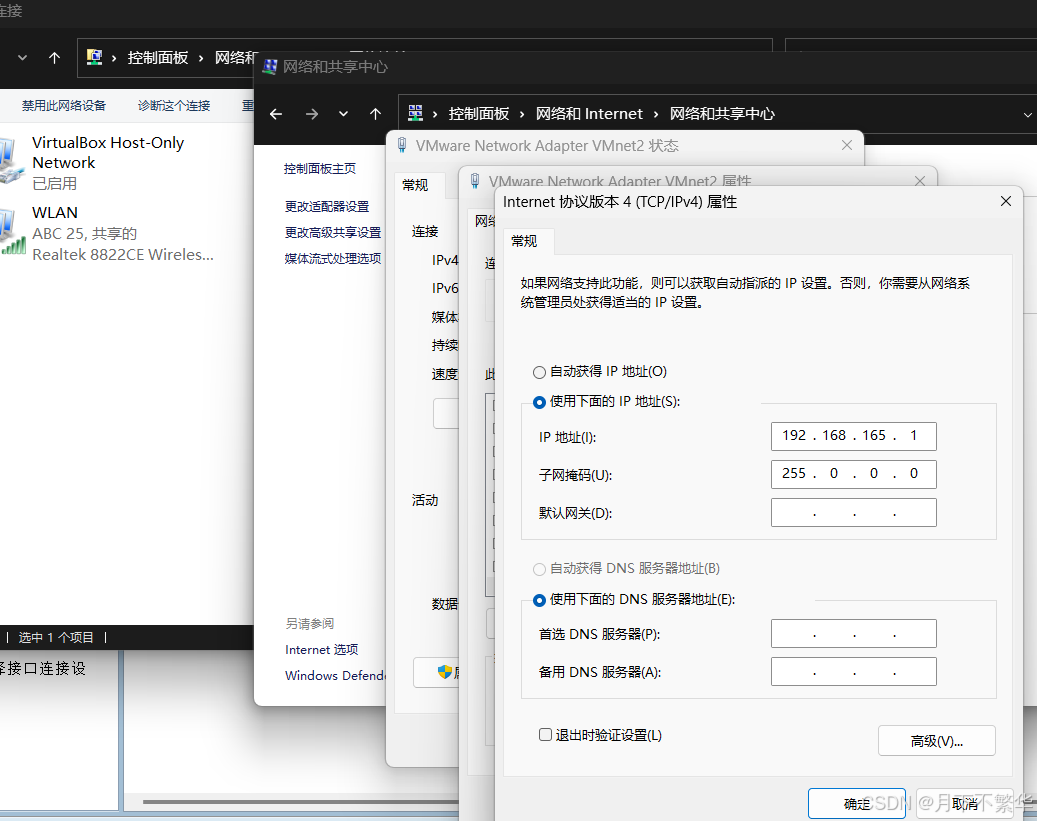Click the IP address input field
This screenshot has height=821, width=1037.
[853, 436]
